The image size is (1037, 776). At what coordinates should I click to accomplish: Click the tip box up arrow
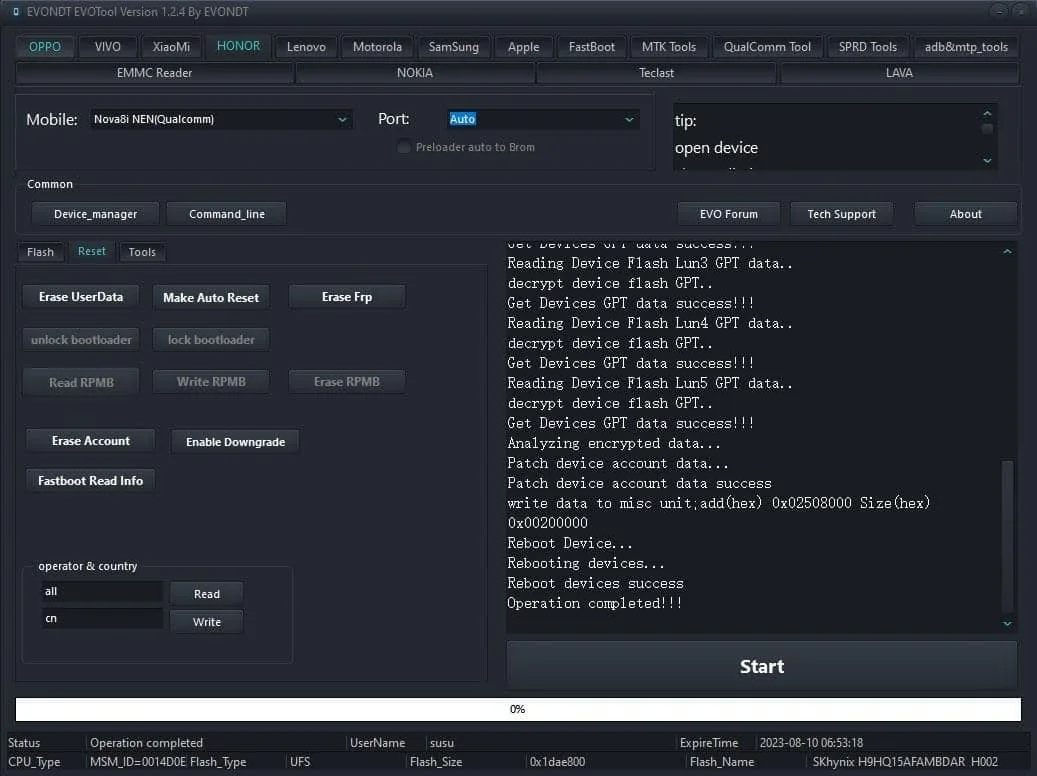[987, 113]
